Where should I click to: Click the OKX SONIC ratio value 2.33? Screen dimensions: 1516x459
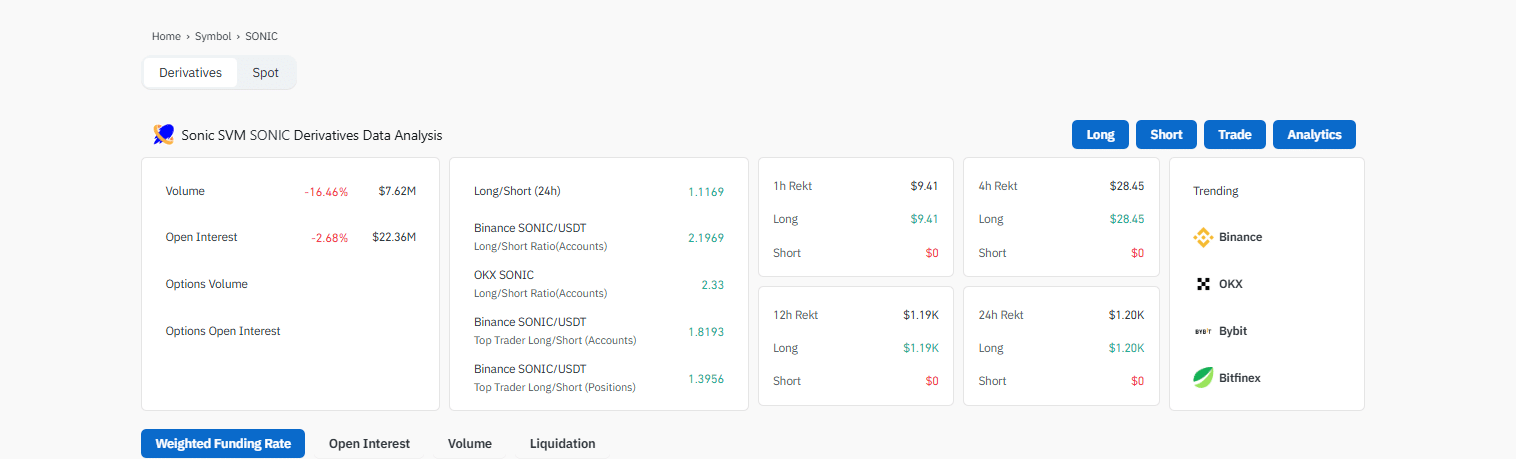[713, 285]
